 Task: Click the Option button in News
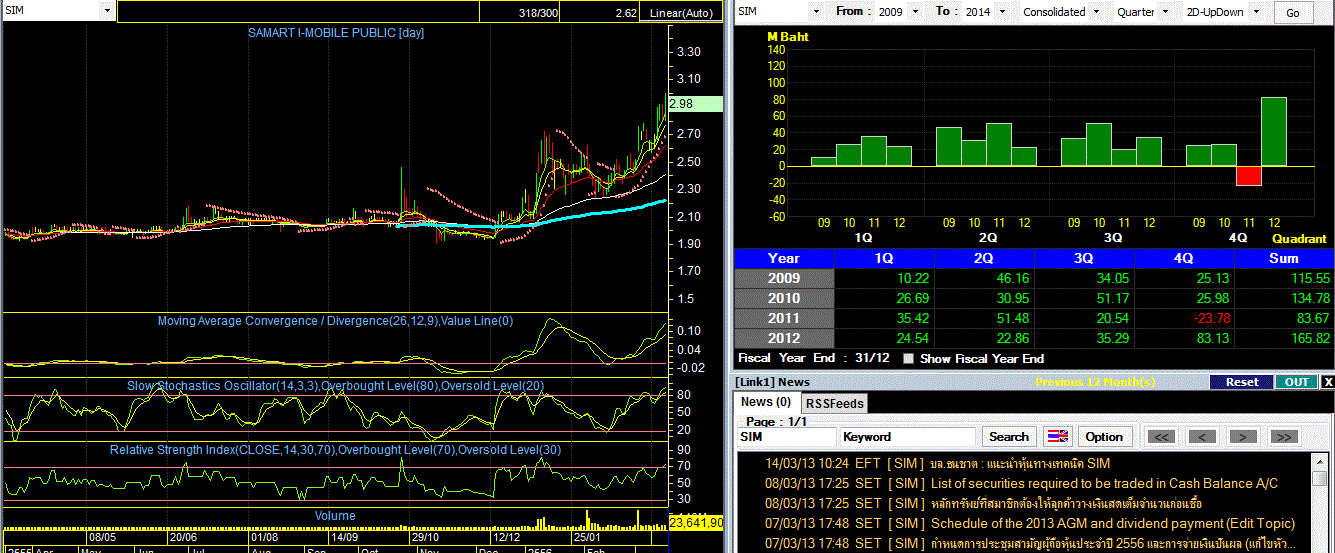(x=1104, y=437)
